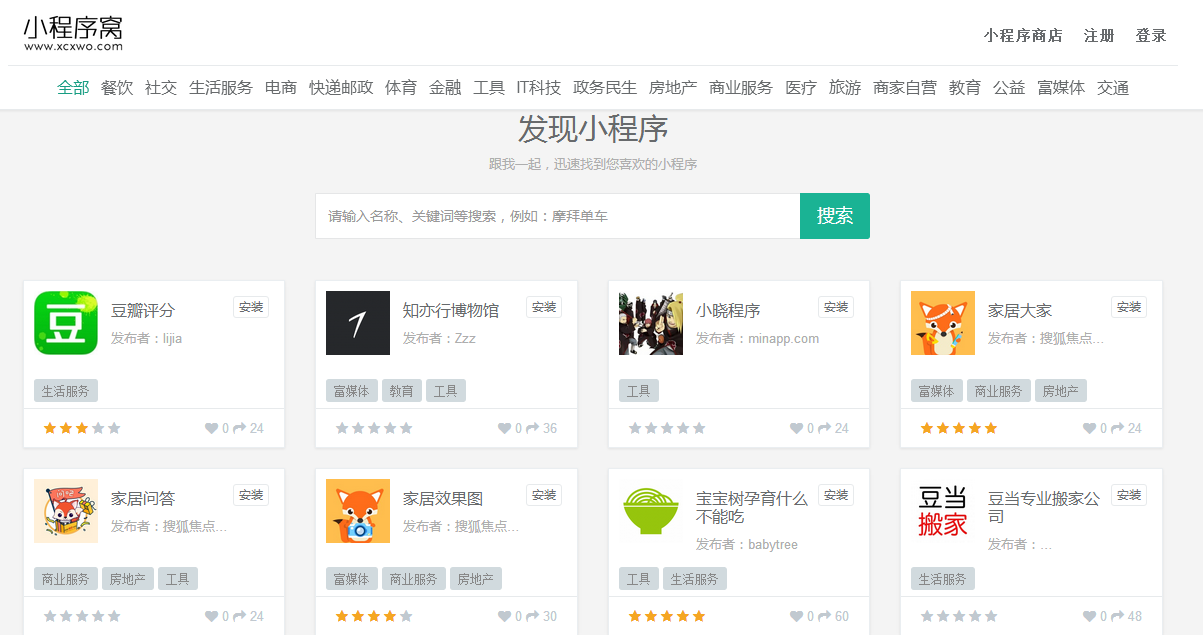Open the 知亦行博物馆 dark app icon
1203x635 pixels.
pyautogui.click(x=358, y=323)
